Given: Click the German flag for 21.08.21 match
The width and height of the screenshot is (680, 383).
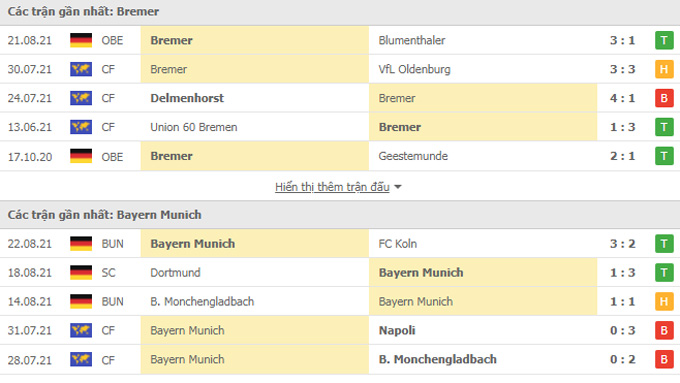Looking at the screenshot, I should [x=81, y=40].
